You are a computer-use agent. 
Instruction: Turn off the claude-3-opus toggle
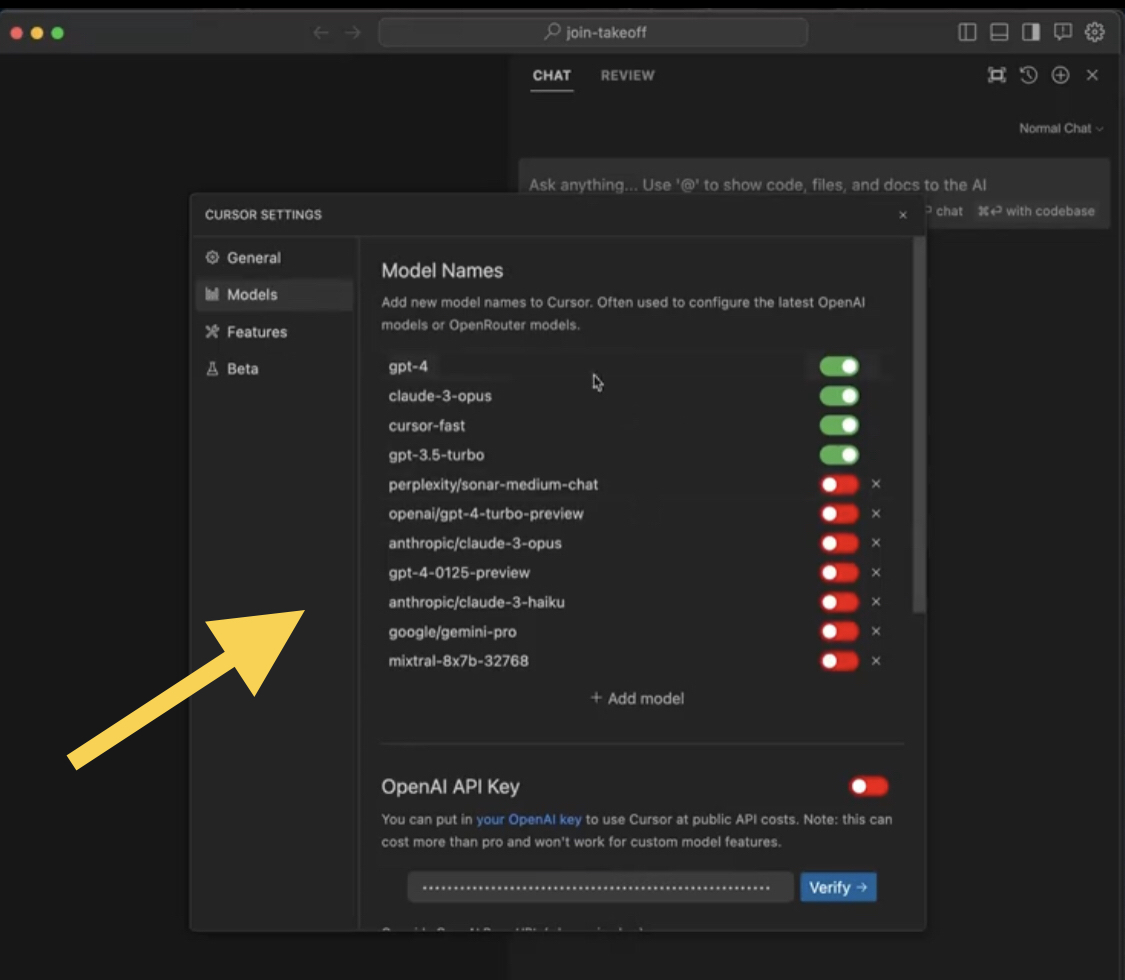(839, 396)
